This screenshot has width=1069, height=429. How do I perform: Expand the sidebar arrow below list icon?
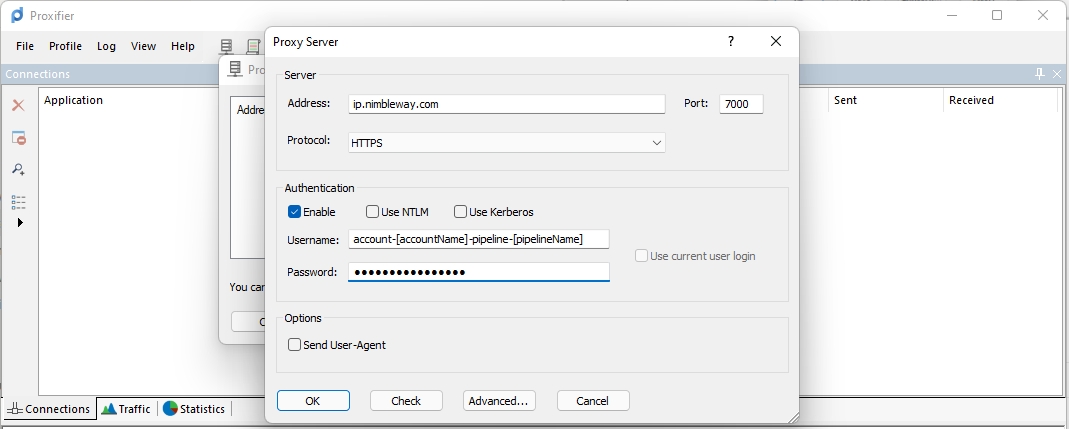(20, 223)
